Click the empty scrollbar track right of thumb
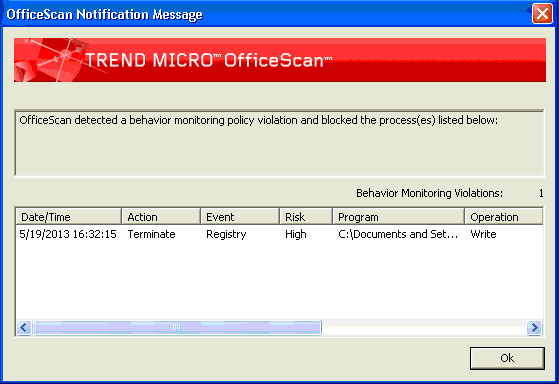Viewport: 559px width, 384px height. click(424, 327)
